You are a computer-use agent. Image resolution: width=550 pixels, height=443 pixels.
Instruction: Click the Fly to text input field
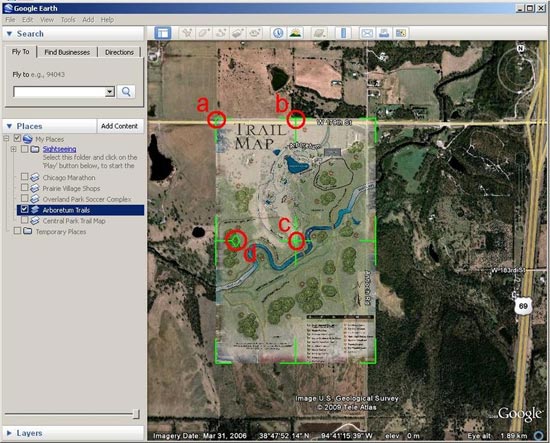point(60,92)
